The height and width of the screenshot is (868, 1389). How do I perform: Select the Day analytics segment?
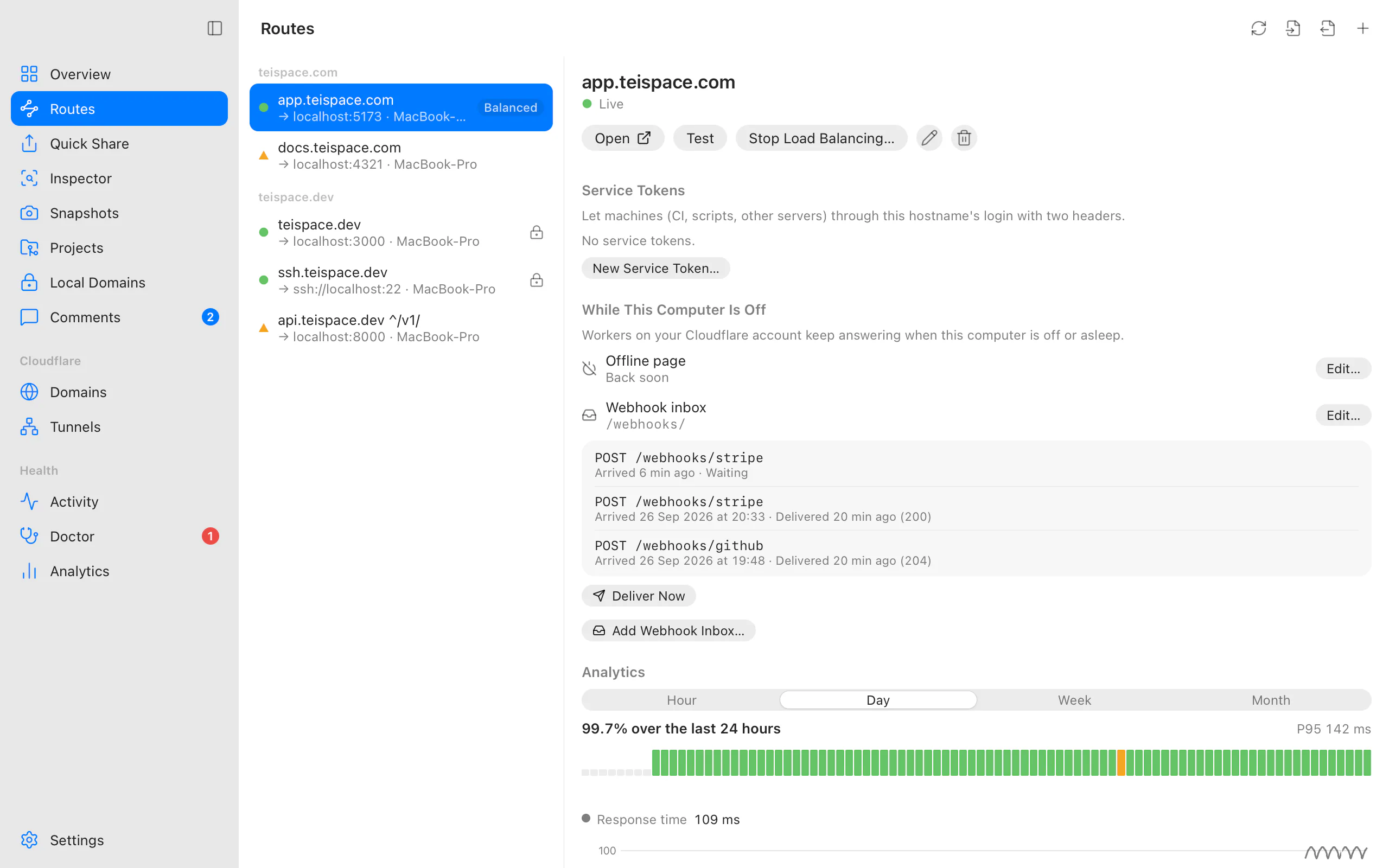tap(878, 700)
